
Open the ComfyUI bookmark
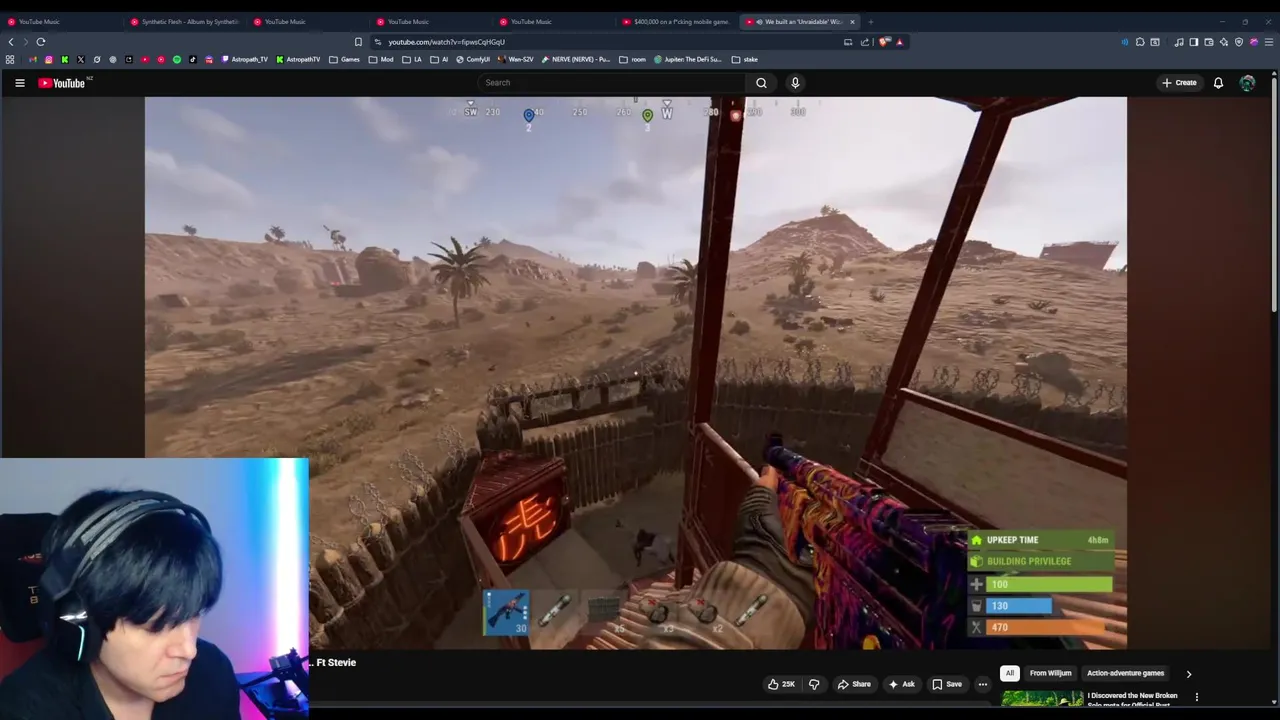(x=473, y=59)
